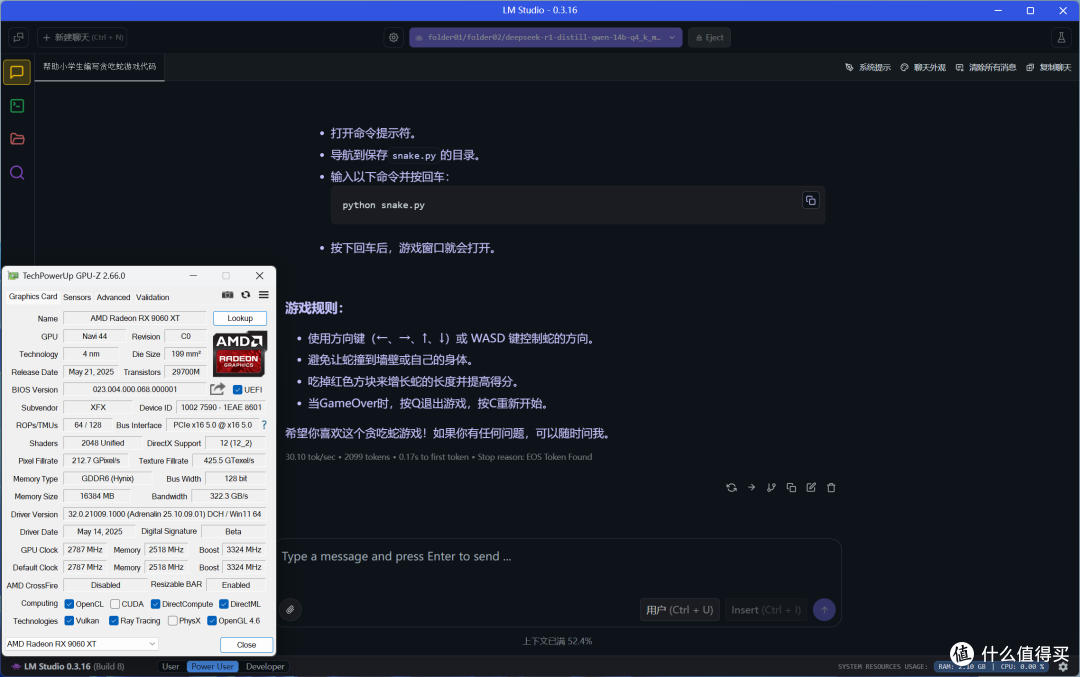This screenshot has width=1080, height=677.
Task: Select the Driver Version field value
Action: click(x=165, y=514)
